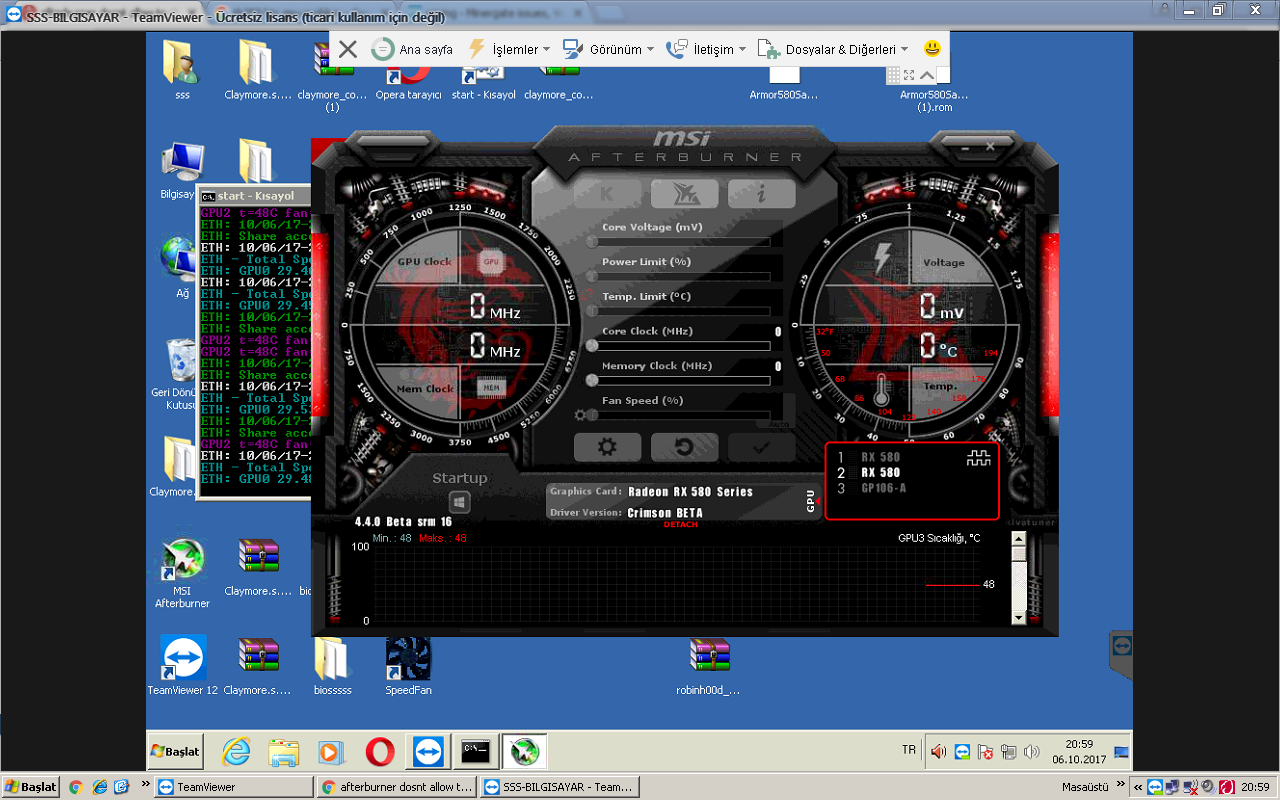This screenshot has height=800, width=1280.
Task: Open the sss folder on the remote desktop
Action: (x=182, y=70)
